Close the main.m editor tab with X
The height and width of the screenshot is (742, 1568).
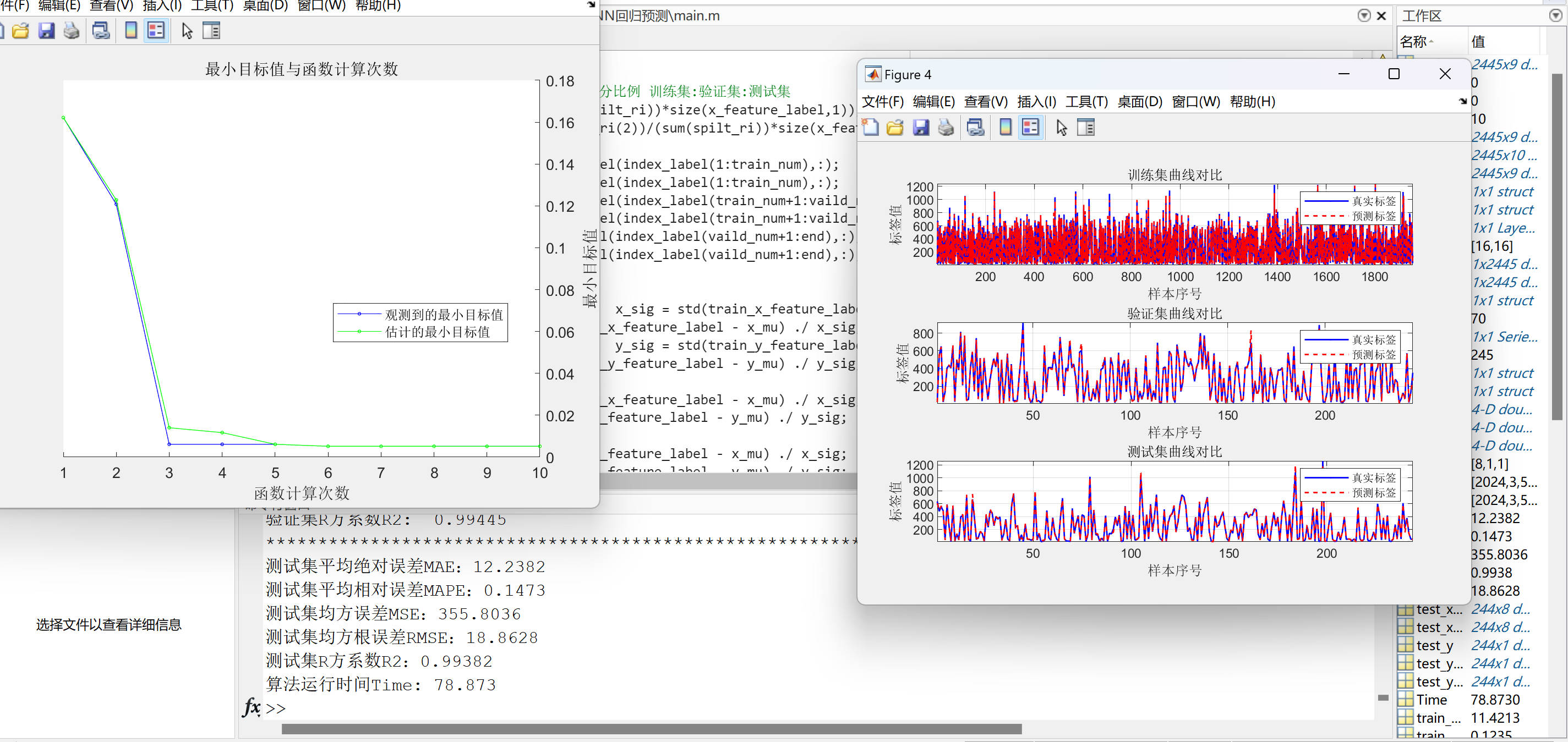point(1382,16)
